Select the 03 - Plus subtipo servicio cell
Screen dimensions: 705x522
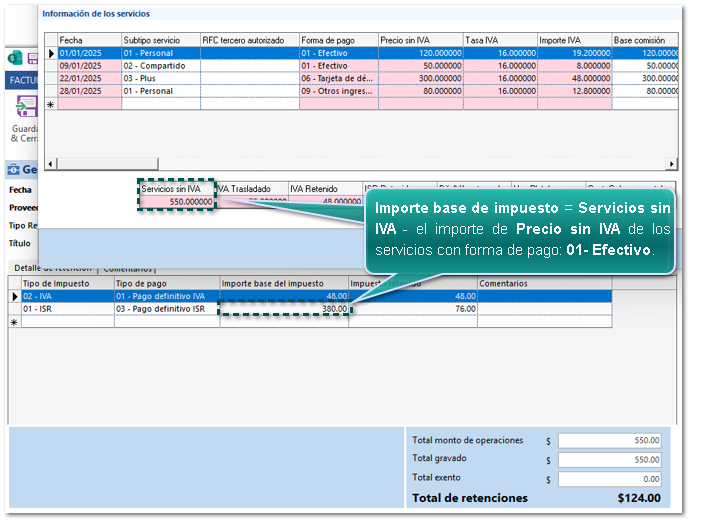[159, 78]
